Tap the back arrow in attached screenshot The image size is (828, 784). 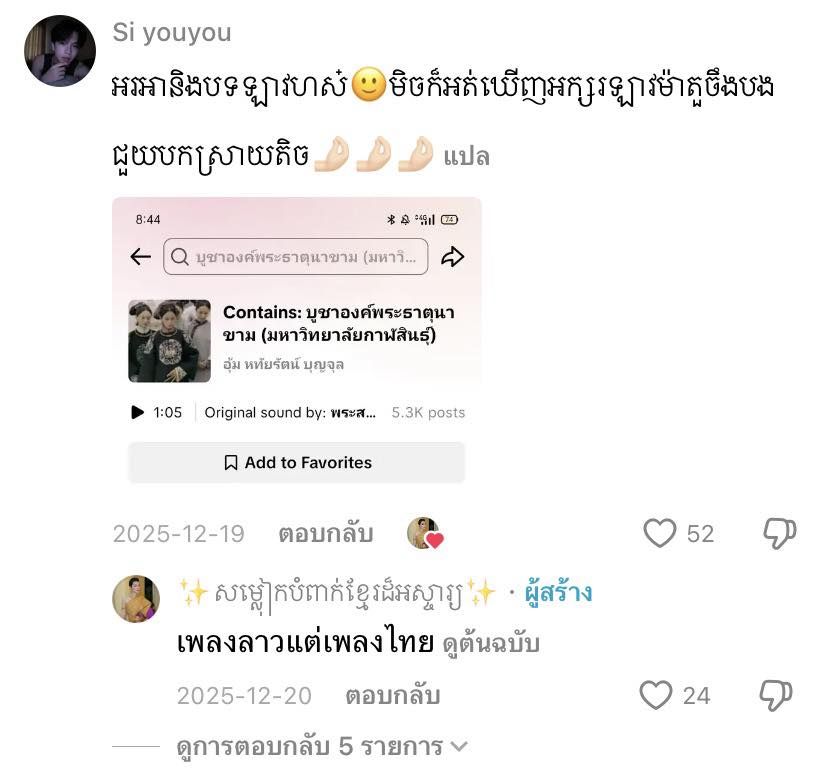click(140, 257)
